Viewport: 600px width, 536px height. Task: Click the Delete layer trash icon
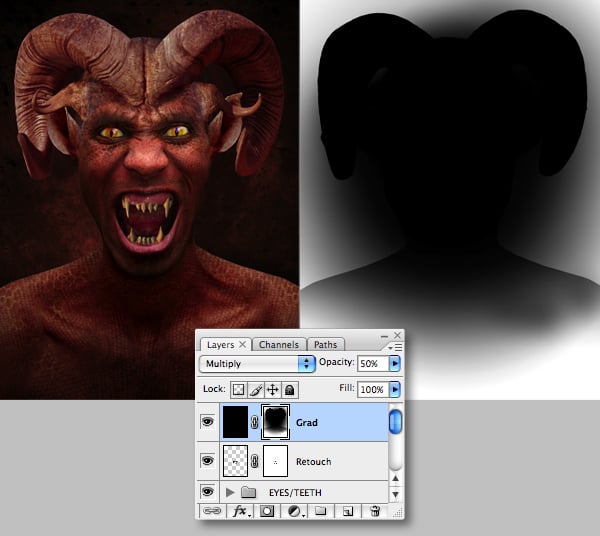[x=375, y=511]
